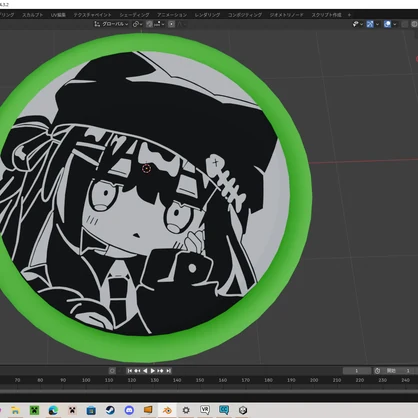
Task: Switch to スカルプト workspace tab
Action: pyautogui.click(x=32, y=15)
